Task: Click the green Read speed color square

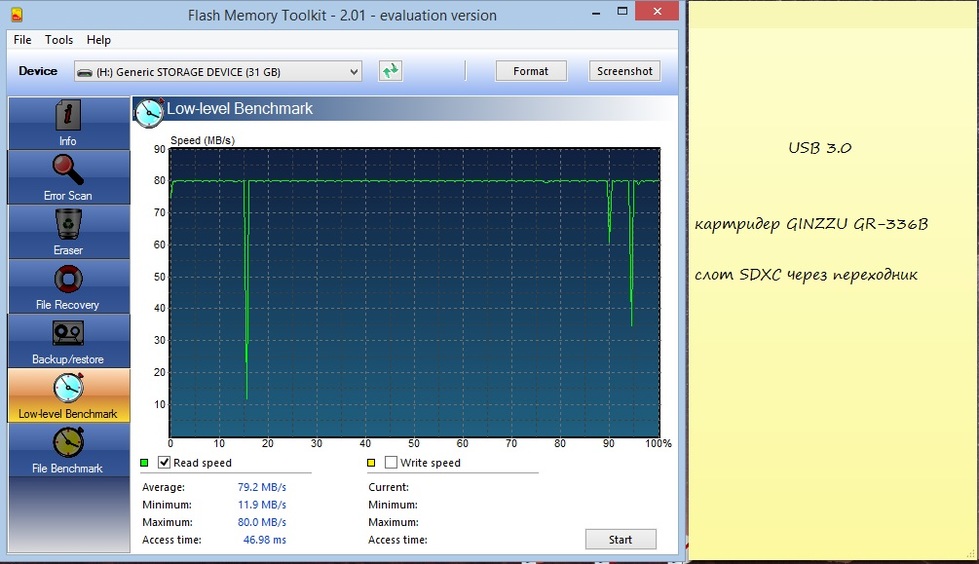Action: point(145,463)
